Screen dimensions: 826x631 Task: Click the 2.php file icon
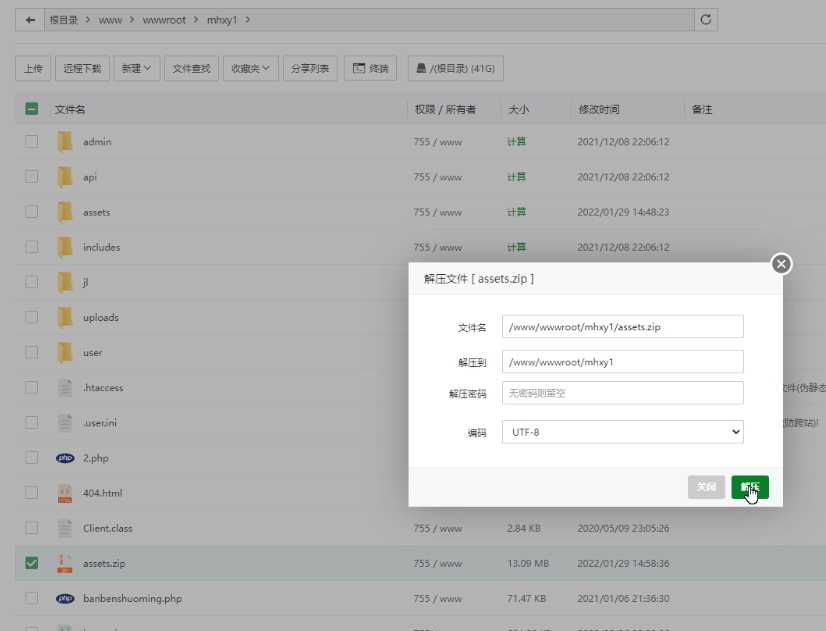pos(65,458)
